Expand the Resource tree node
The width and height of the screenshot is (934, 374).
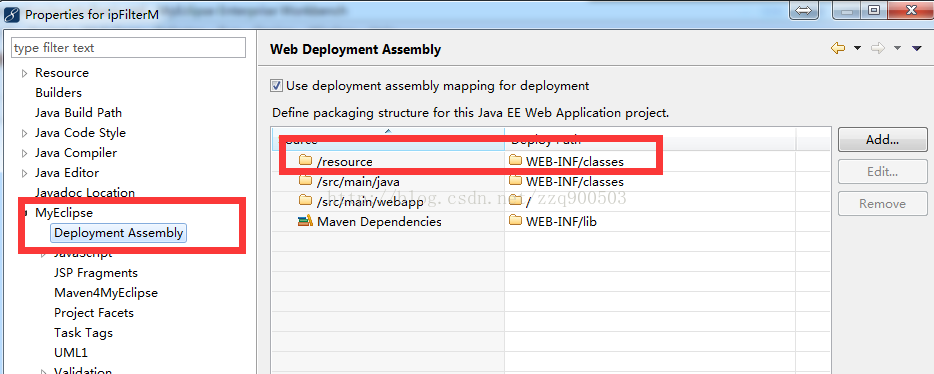pos(24,73)
